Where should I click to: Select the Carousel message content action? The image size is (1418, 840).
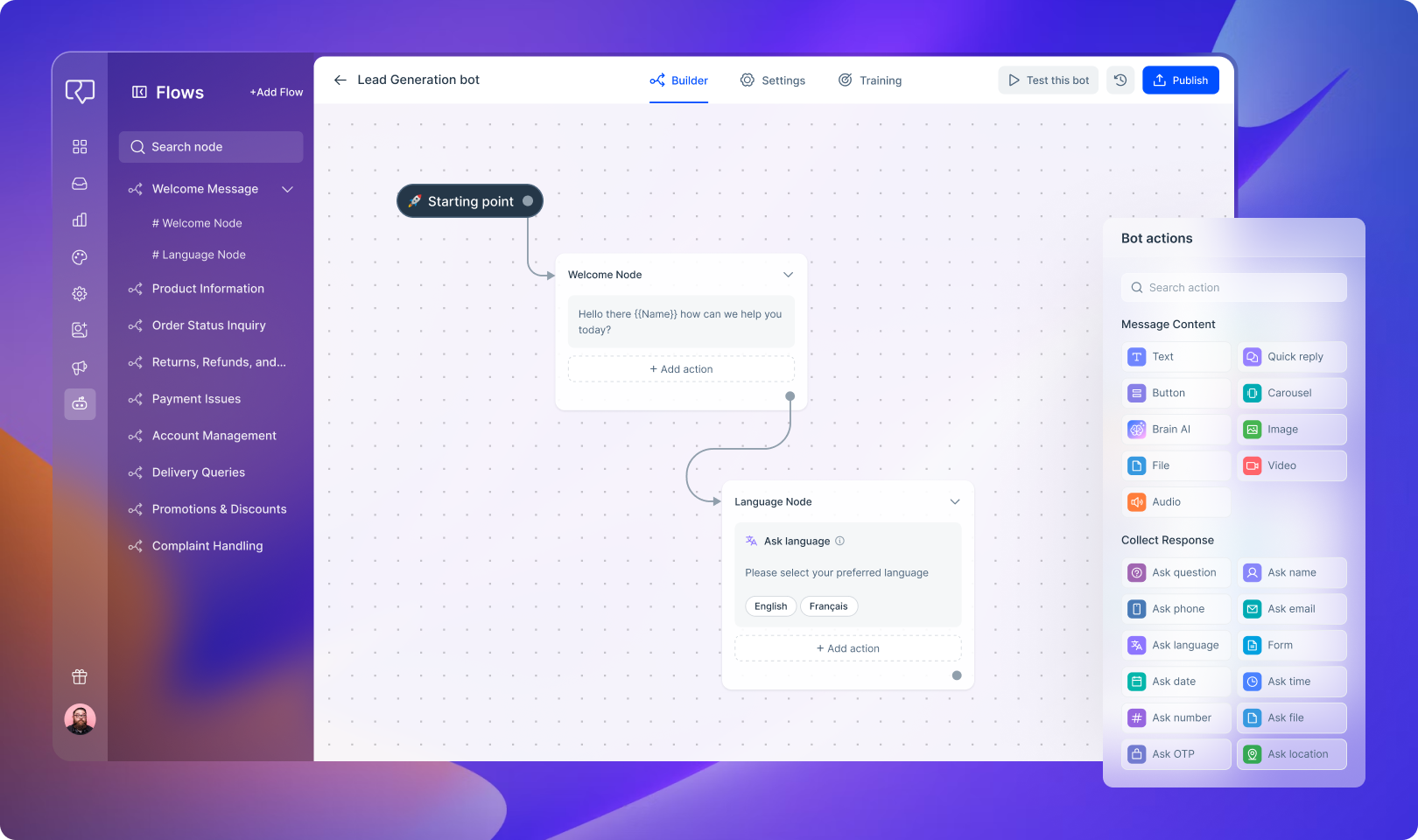pos(1291,393)
